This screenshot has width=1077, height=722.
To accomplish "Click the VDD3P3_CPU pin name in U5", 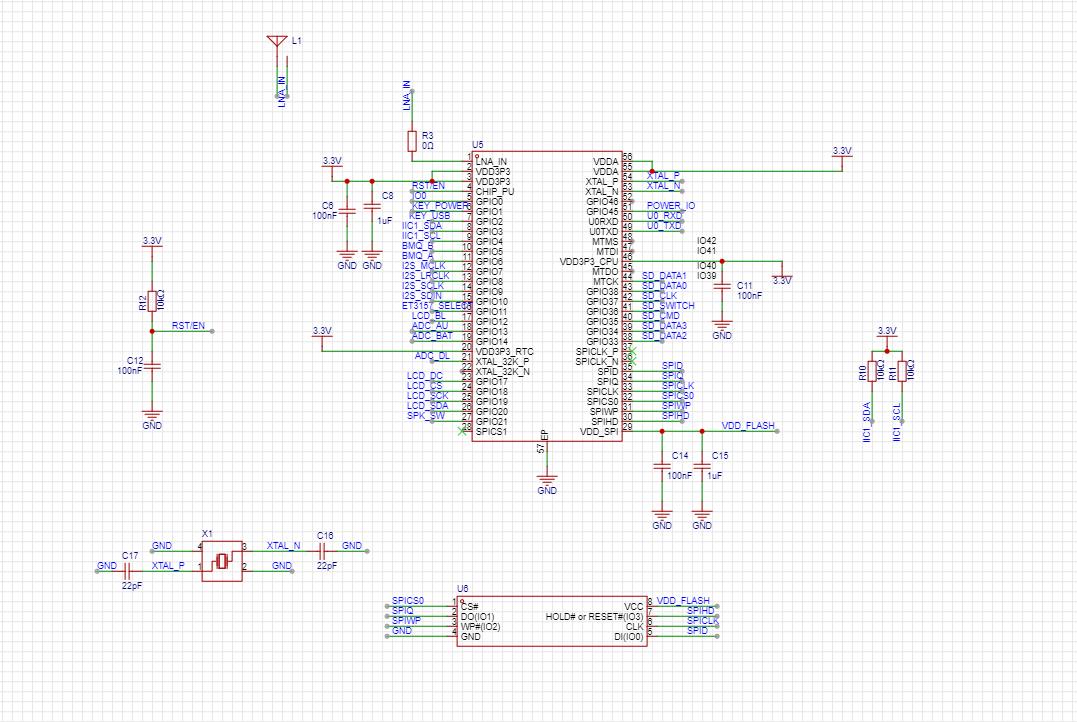I will 589,262.
